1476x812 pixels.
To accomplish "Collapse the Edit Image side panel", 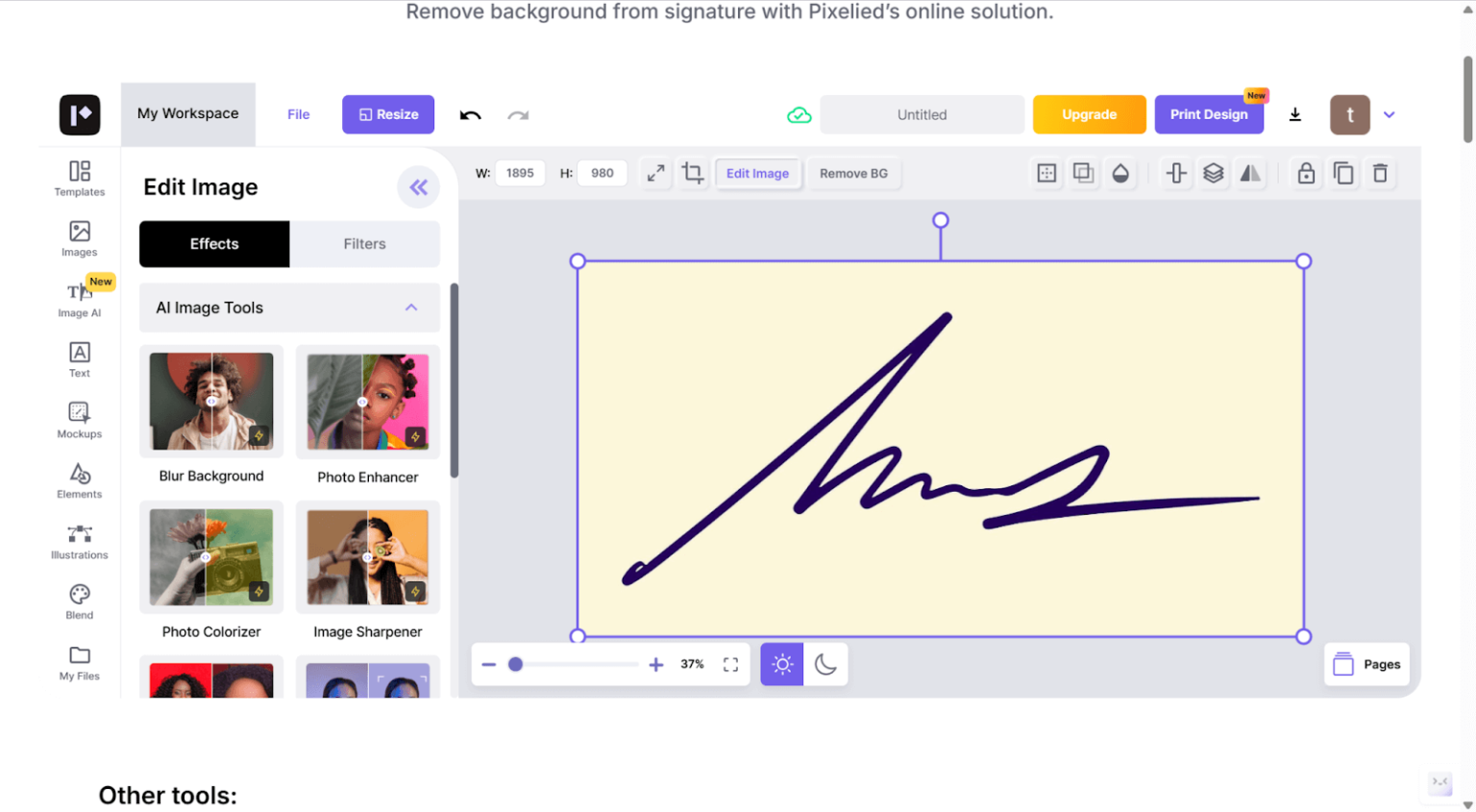I will [419, 187].
